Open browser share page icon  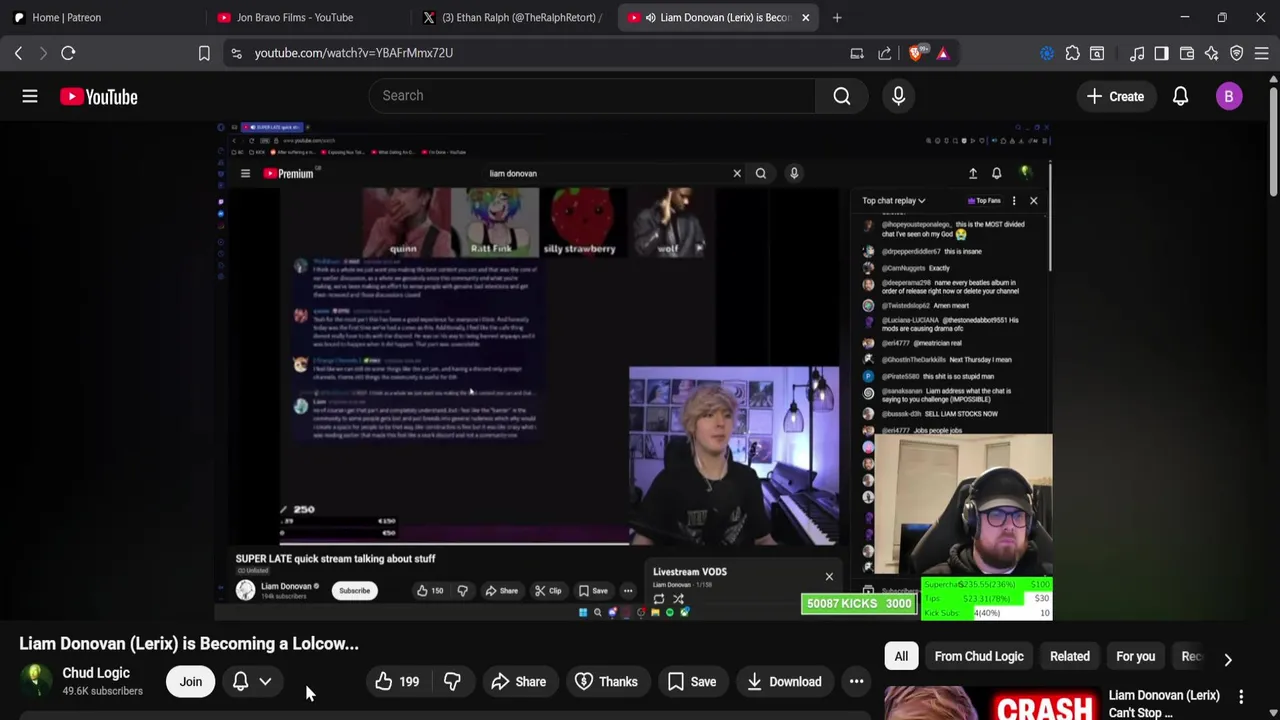click(x=885, y=53)
